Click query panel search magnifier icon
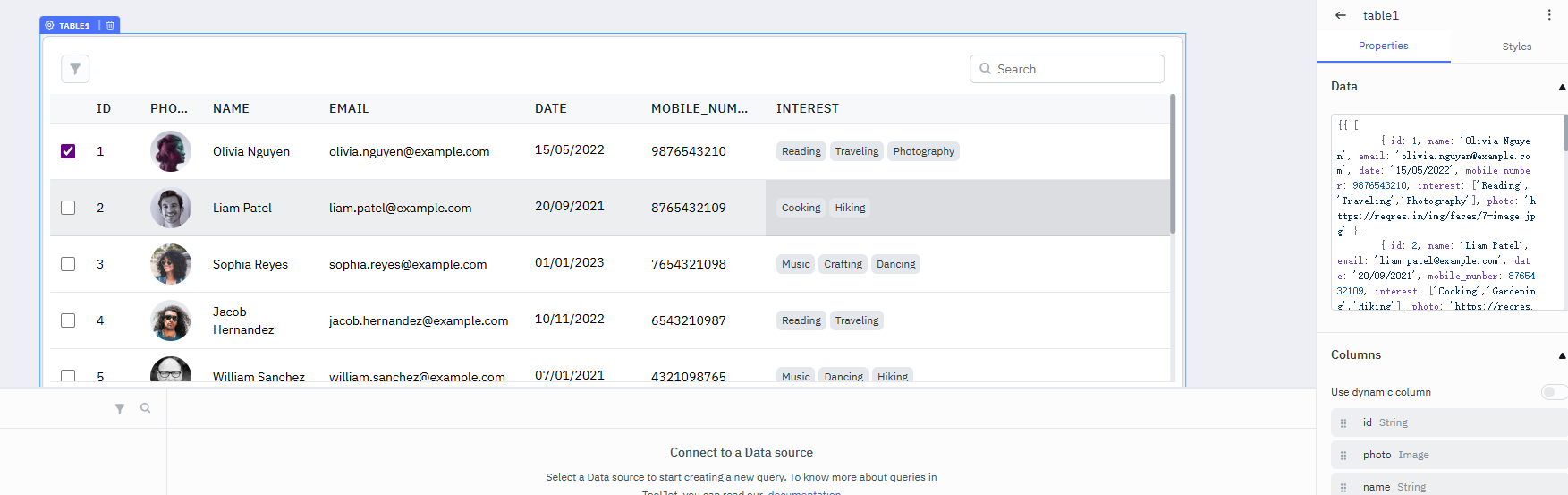 145,408
